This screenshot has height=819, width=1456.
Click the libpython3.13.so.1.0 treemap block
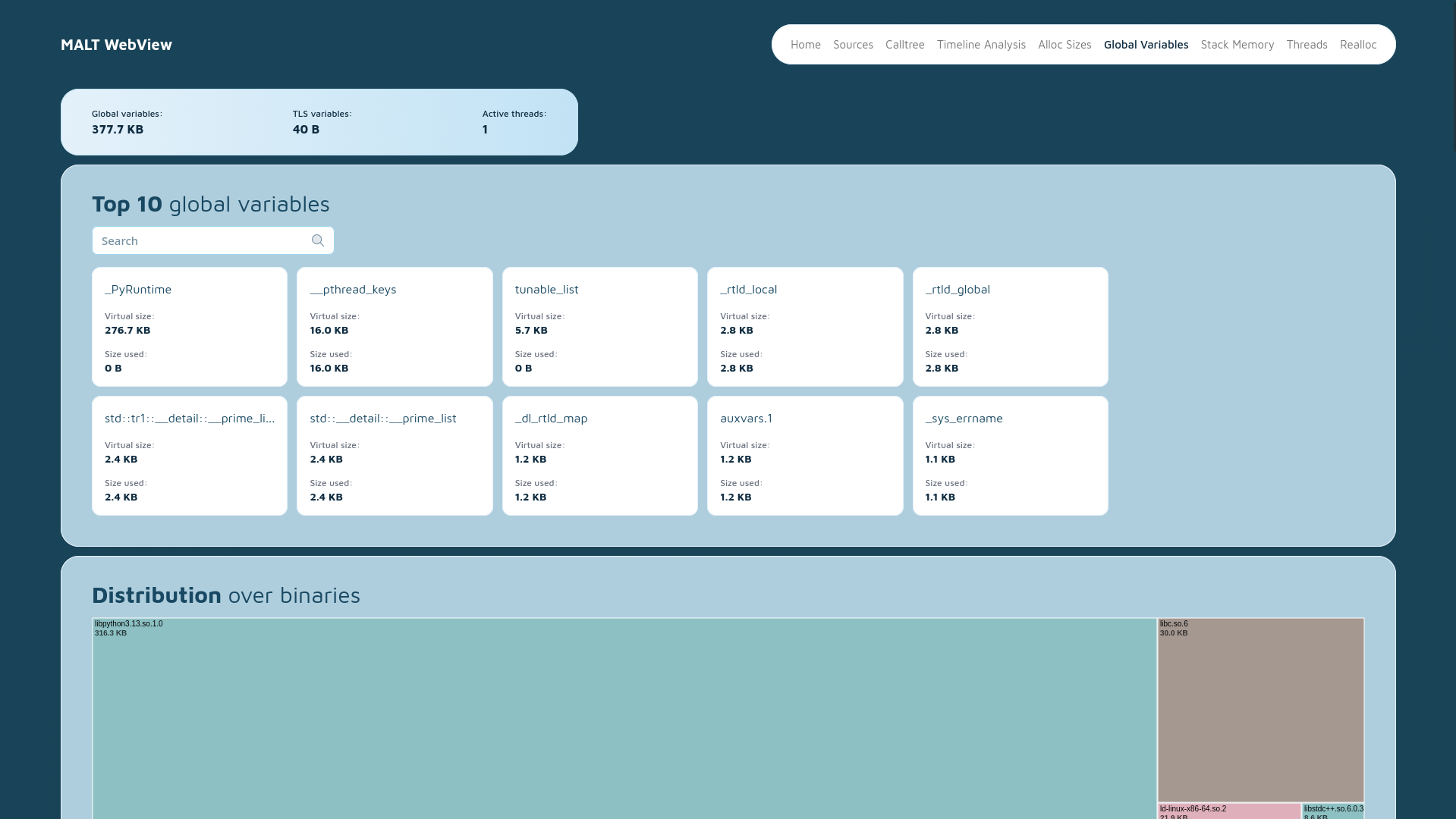click(624, 720)
